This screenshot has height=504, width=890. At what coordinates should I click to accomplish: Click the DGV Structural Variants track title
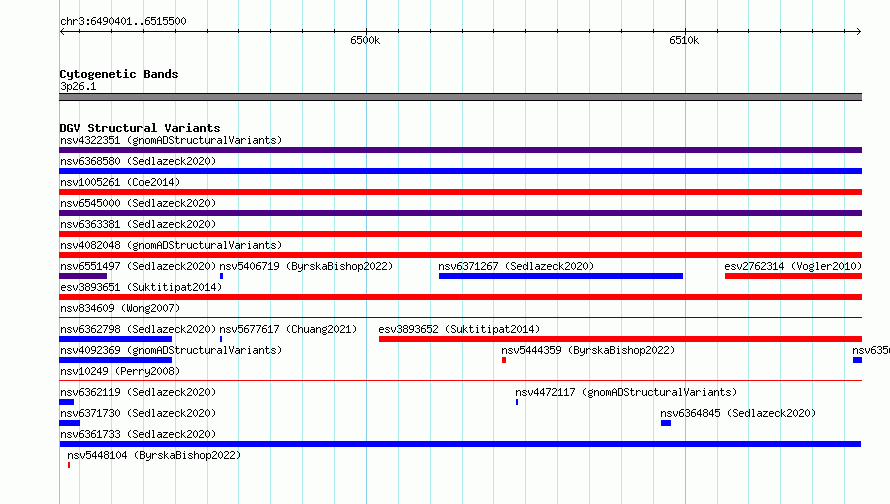140,128
